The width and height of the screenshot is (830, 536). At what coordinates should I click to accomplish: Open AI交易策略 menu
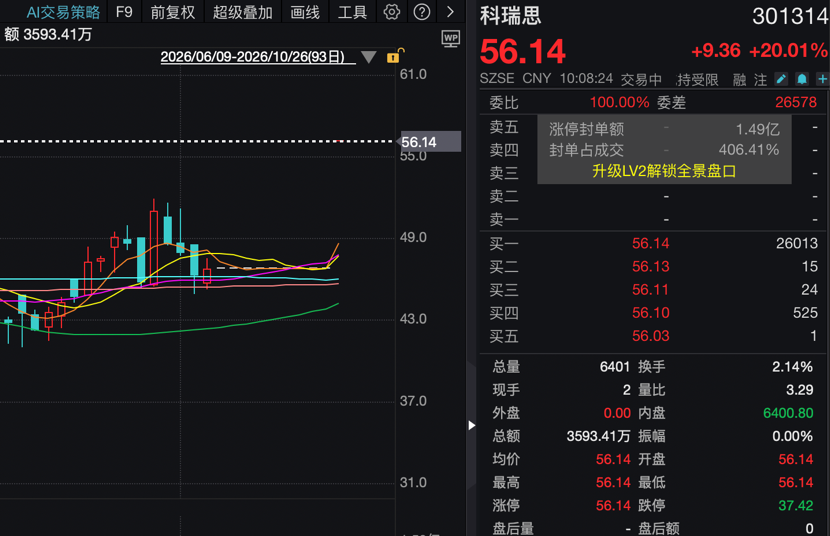coord(63,12)
